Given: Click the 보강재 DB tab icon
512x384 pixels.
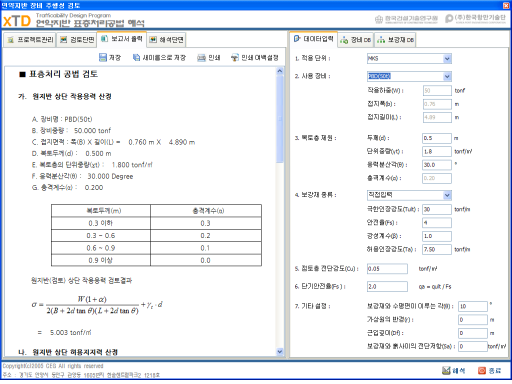Looking at the screenshot, I should (381, 40).
